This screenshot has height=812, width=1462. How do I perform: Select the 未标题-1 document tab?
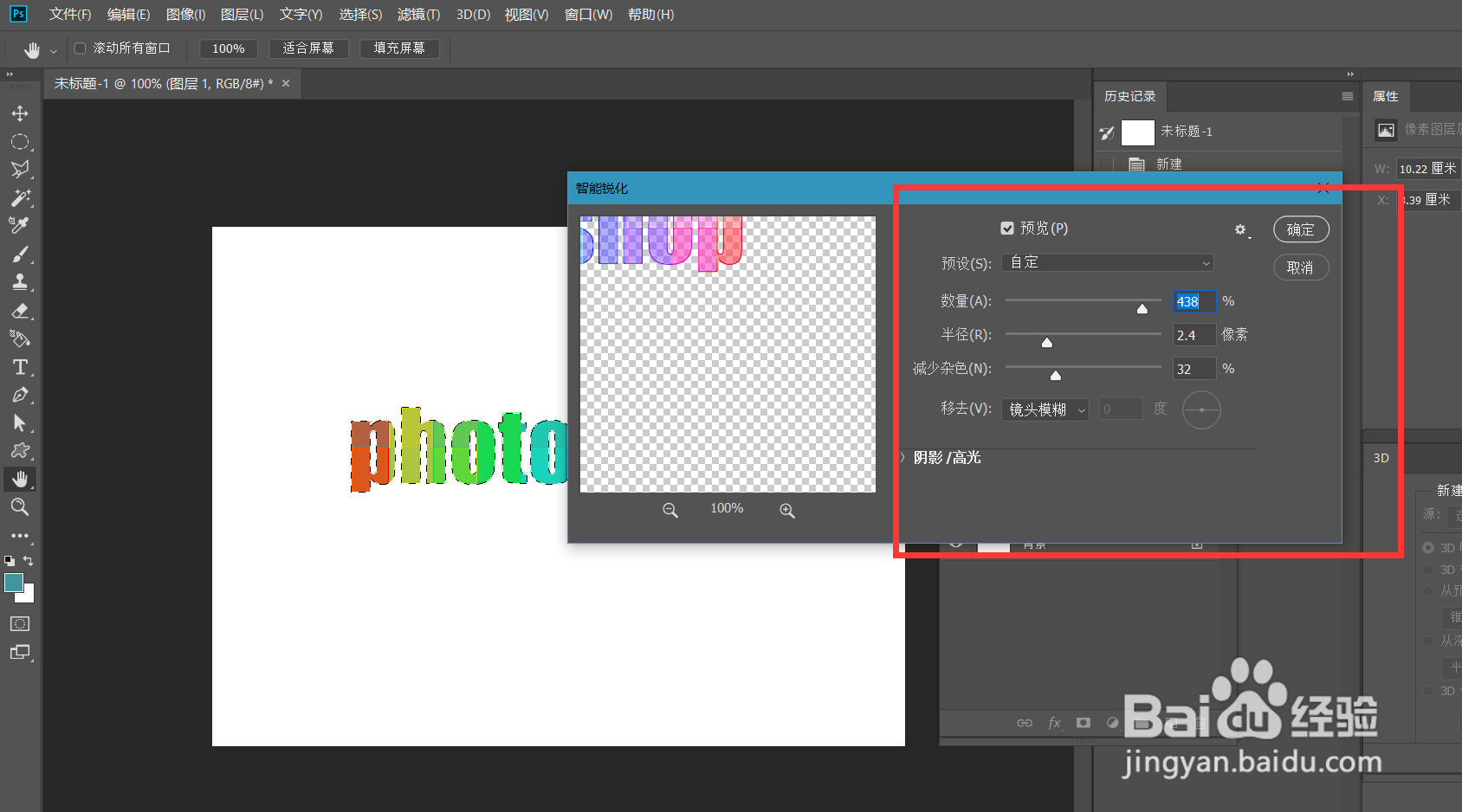click(163, 84)
